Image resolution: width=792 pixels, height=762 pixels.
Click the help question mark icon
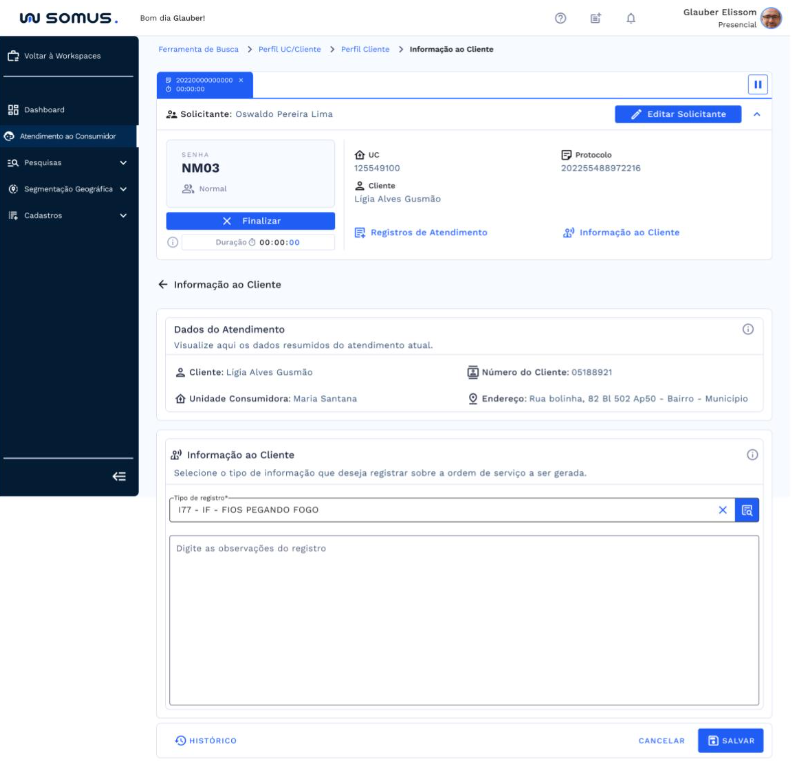560,18
